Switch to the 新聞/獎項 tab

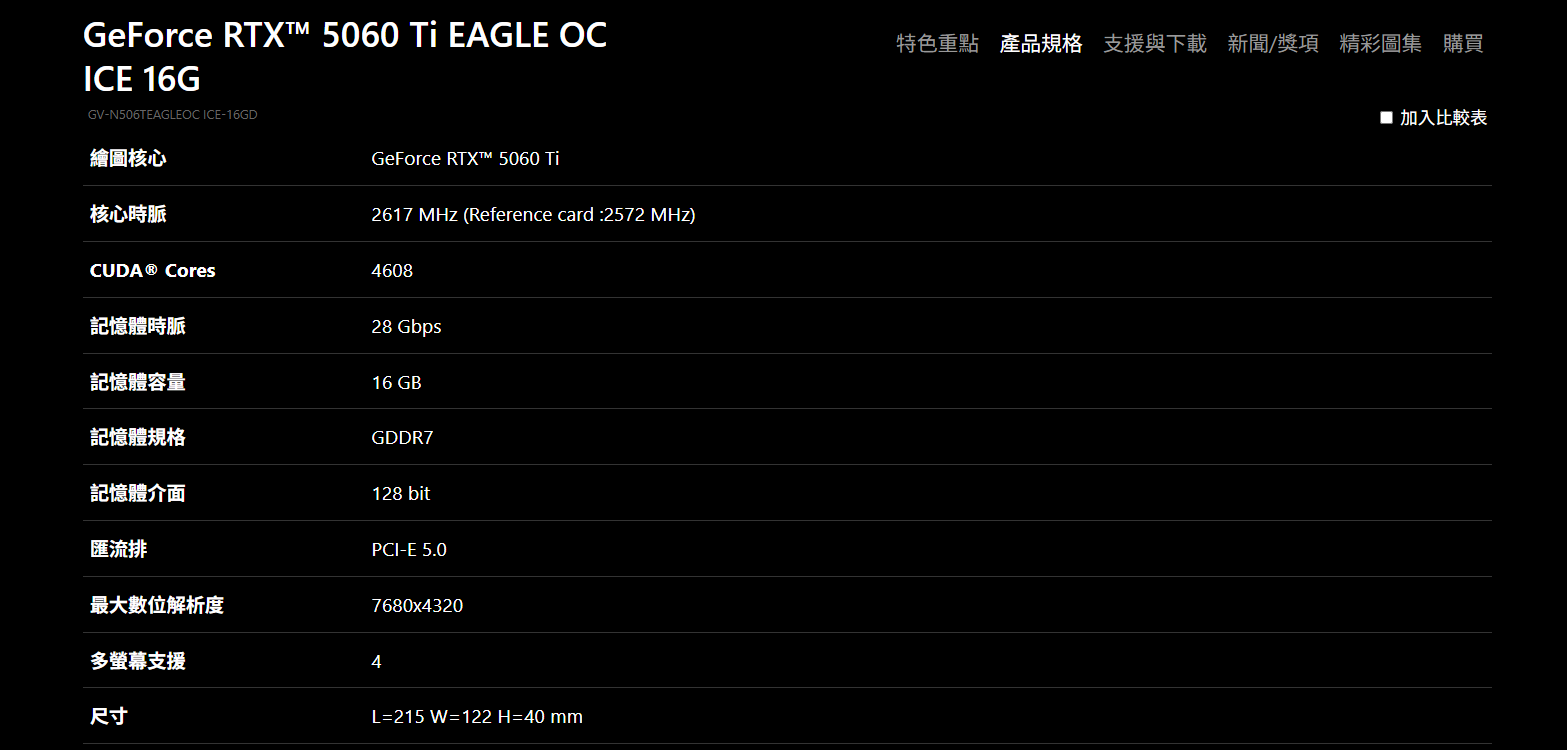tap(1273, 43)
